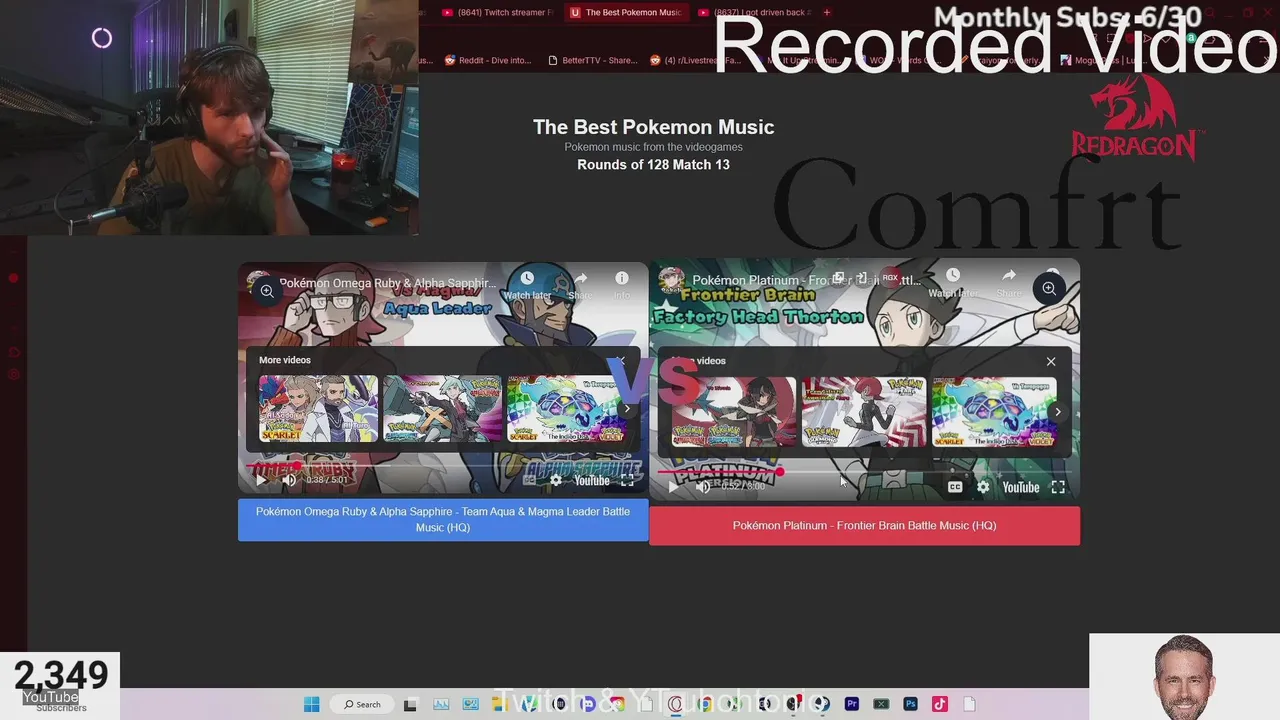Vote for Pokémon Platinum Frontier Brain Battle Music
Screen dimensions: 1280x720
864,525
